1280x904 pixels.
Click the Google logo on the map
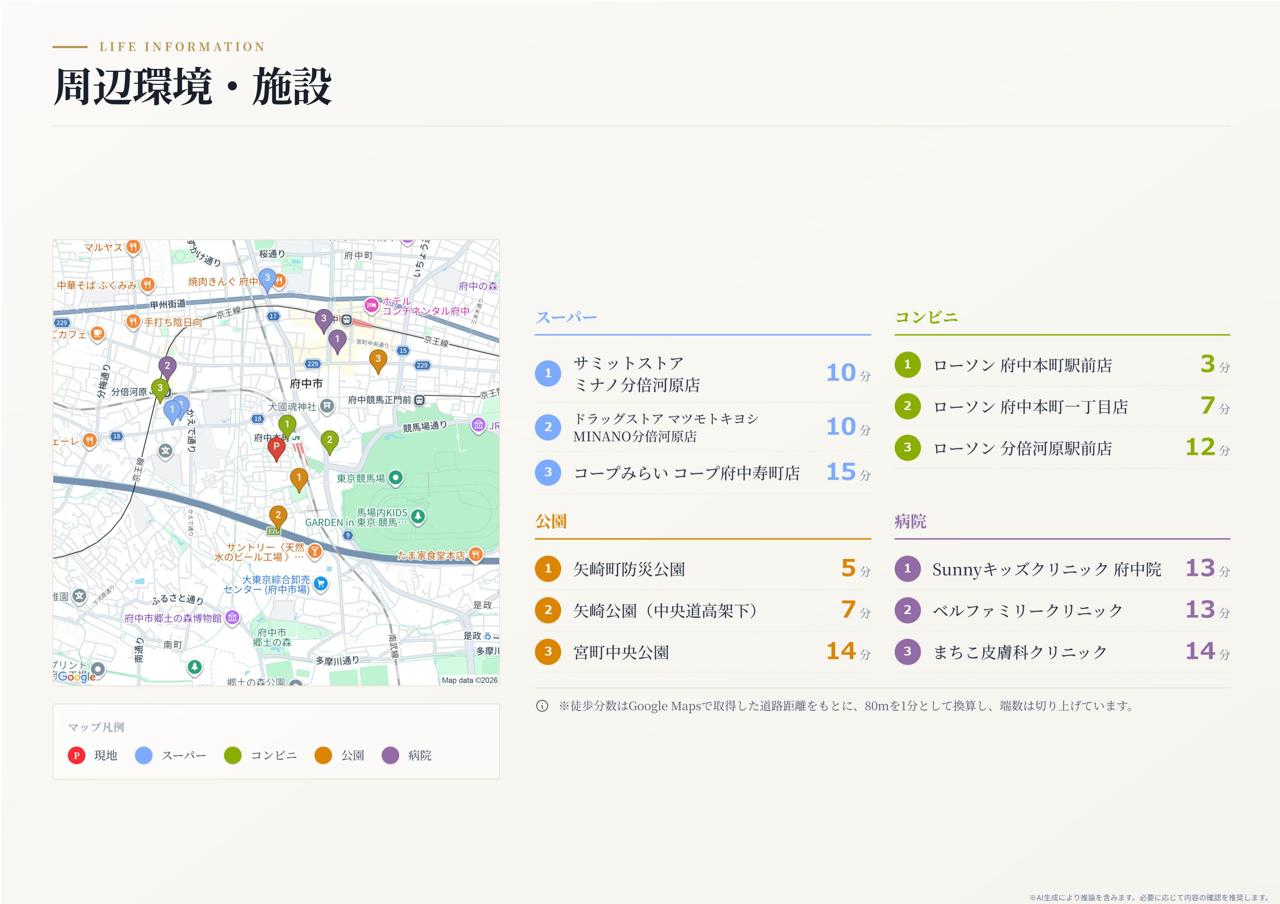click(76, 676)
